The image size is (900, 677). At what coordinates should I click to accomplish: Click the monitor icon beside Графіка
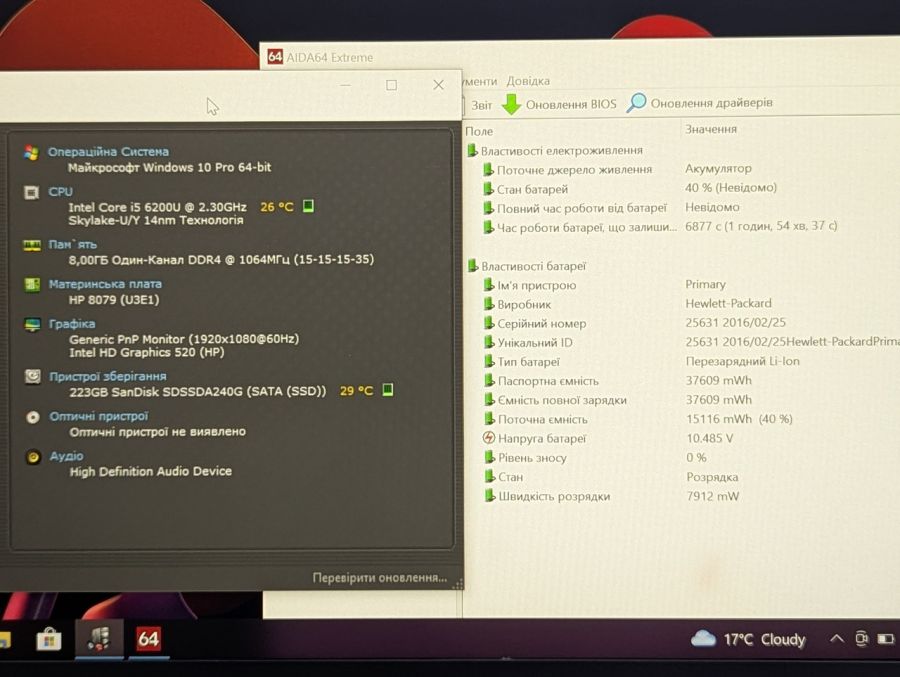click(x=33, y=324)
